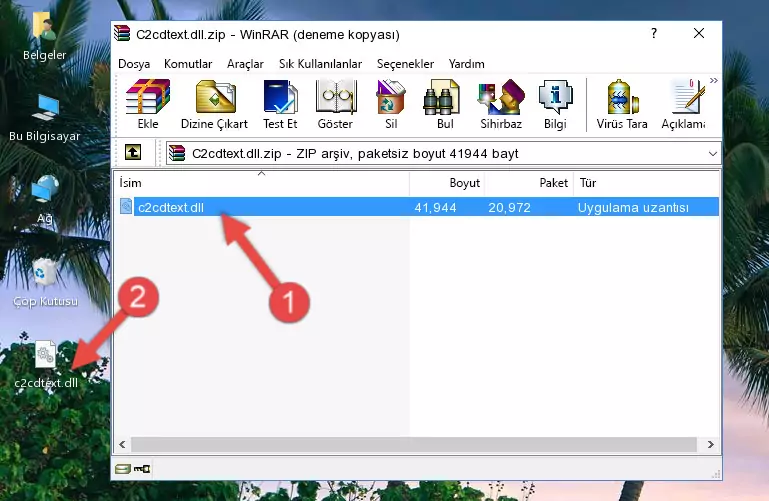Viewport: 769px width, 501px height.
Task: Click the help question mark button
Action: pos(654,33)
